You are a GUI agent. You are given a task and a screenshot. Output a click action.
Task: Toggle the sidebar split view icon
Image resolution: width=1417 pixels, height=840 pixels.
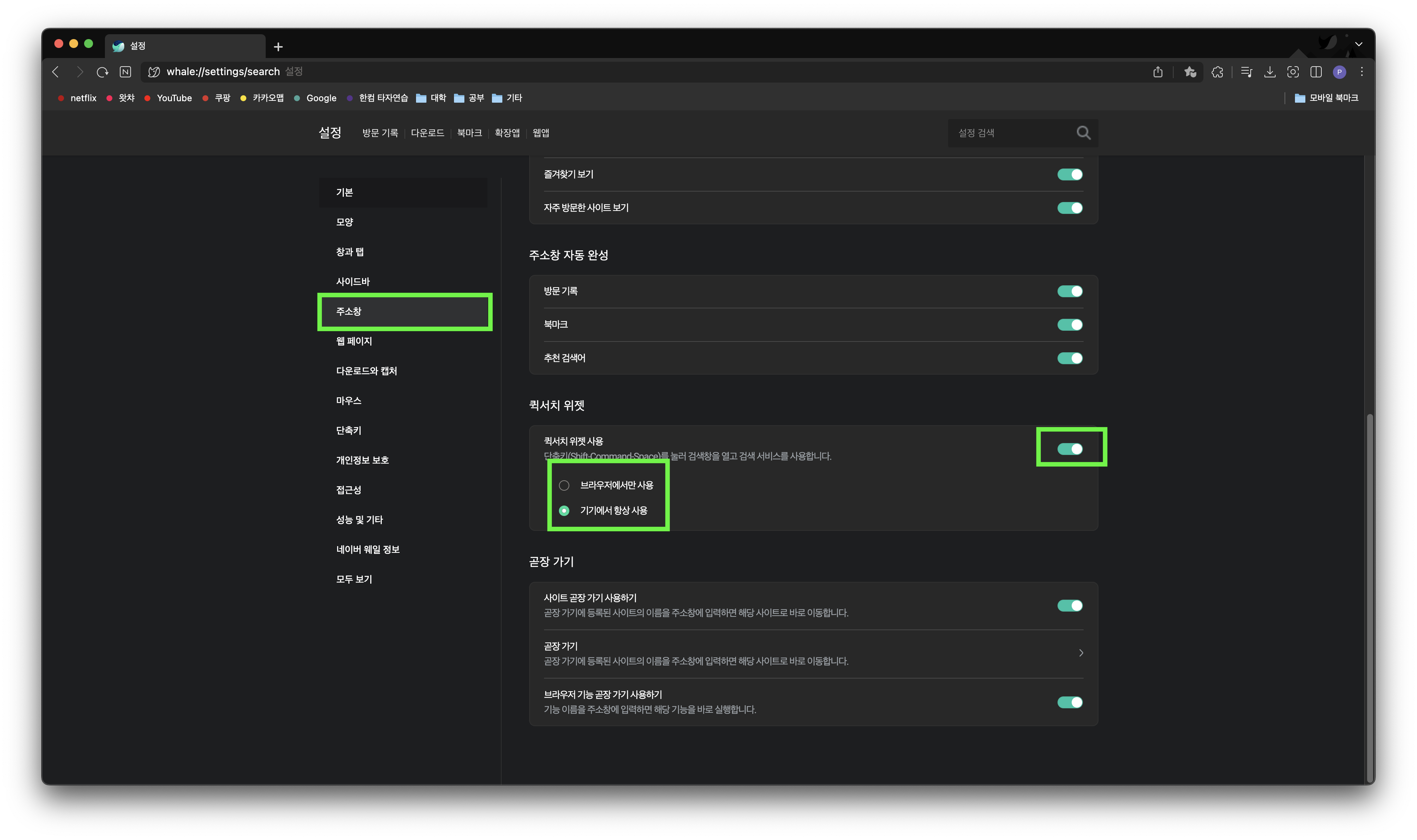(1316, 72)
